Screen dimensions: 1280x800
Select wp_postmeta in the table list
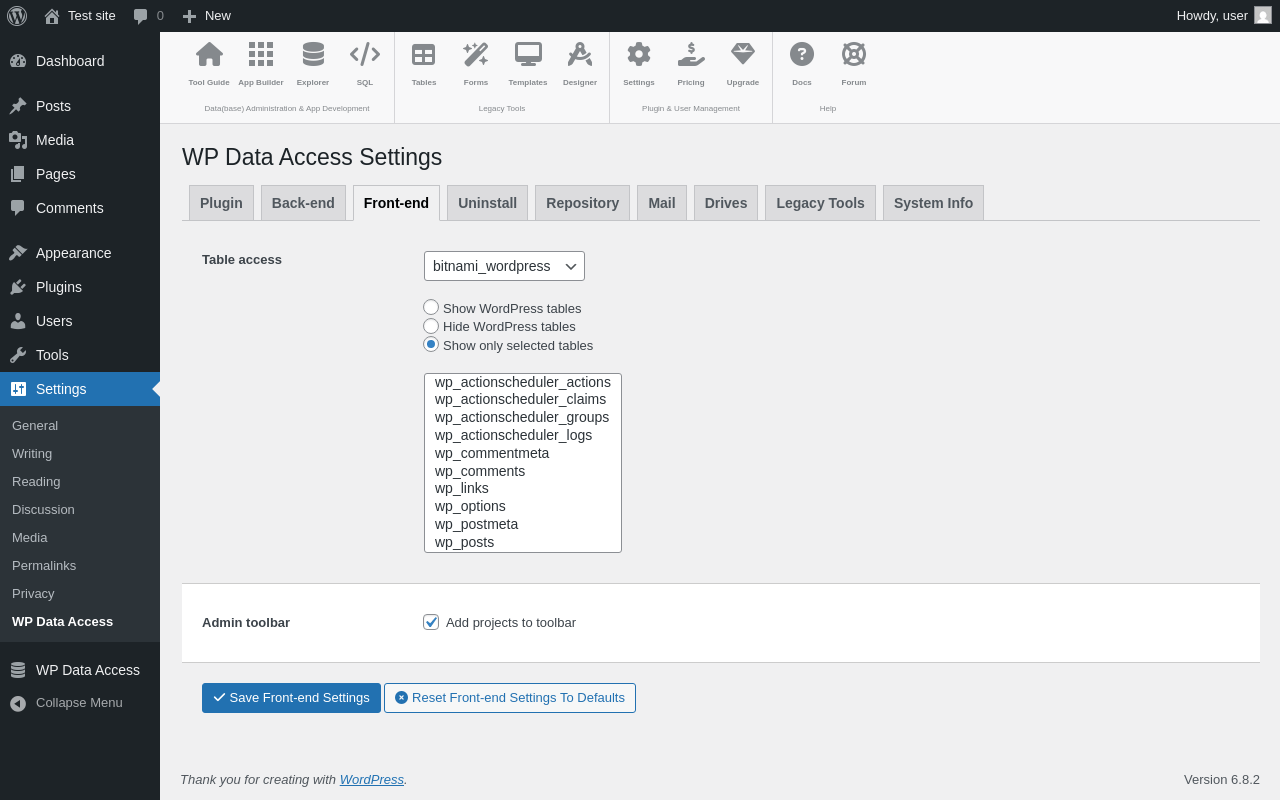(x=522, y=524)
